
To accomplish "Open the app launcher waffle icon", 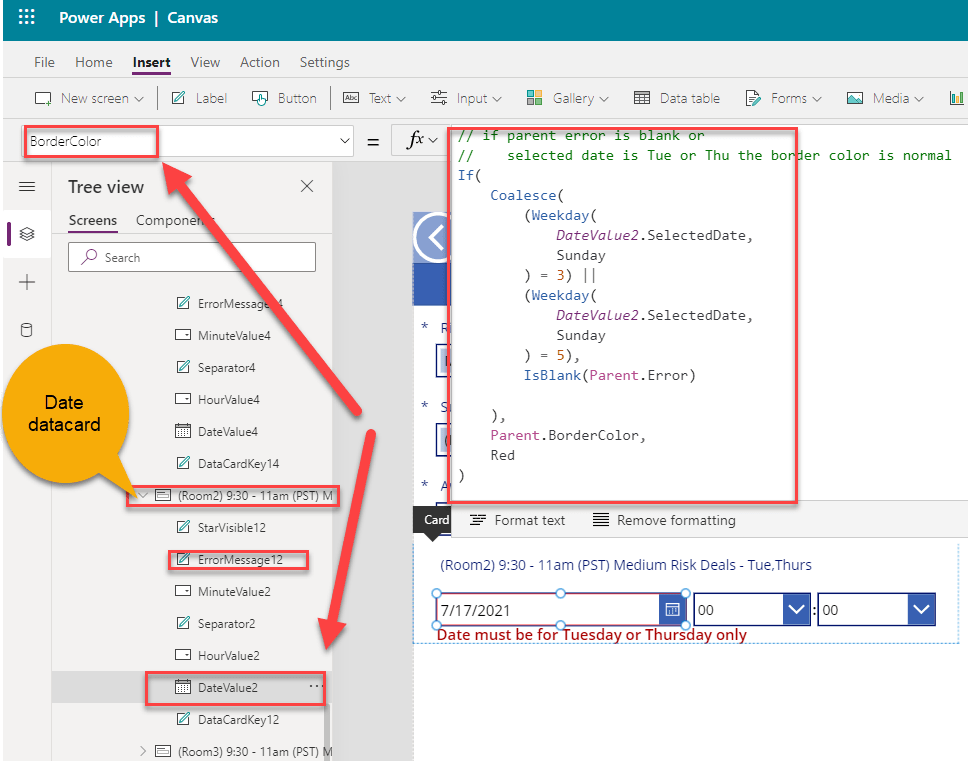I will (x=27, y=18).
